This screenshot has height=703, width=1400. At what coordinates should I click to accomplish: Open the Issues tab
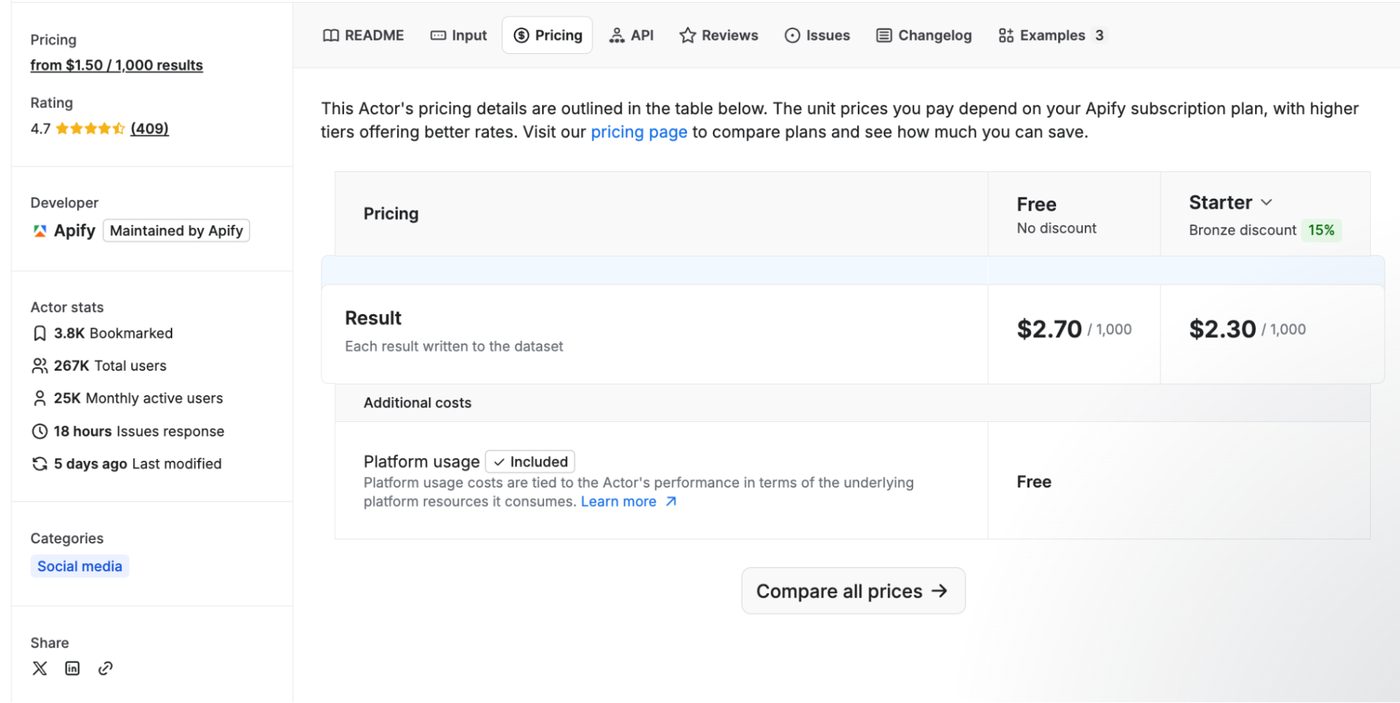click(x=817, y=35)
